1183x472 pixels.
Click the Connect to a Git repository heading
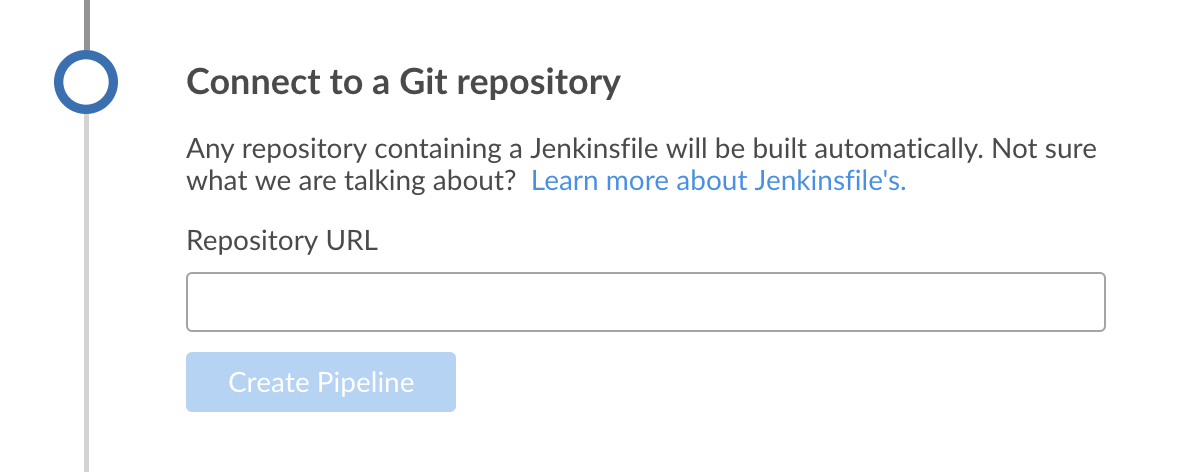(403, 81)
